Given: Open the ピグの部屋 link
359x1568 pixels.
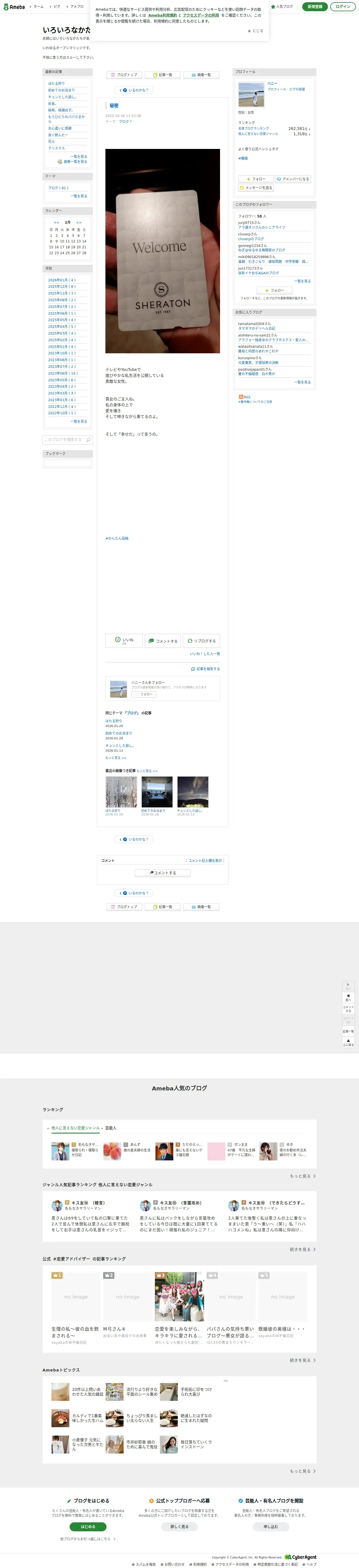Looking at the screenshot, I should [x=297, y=90].
